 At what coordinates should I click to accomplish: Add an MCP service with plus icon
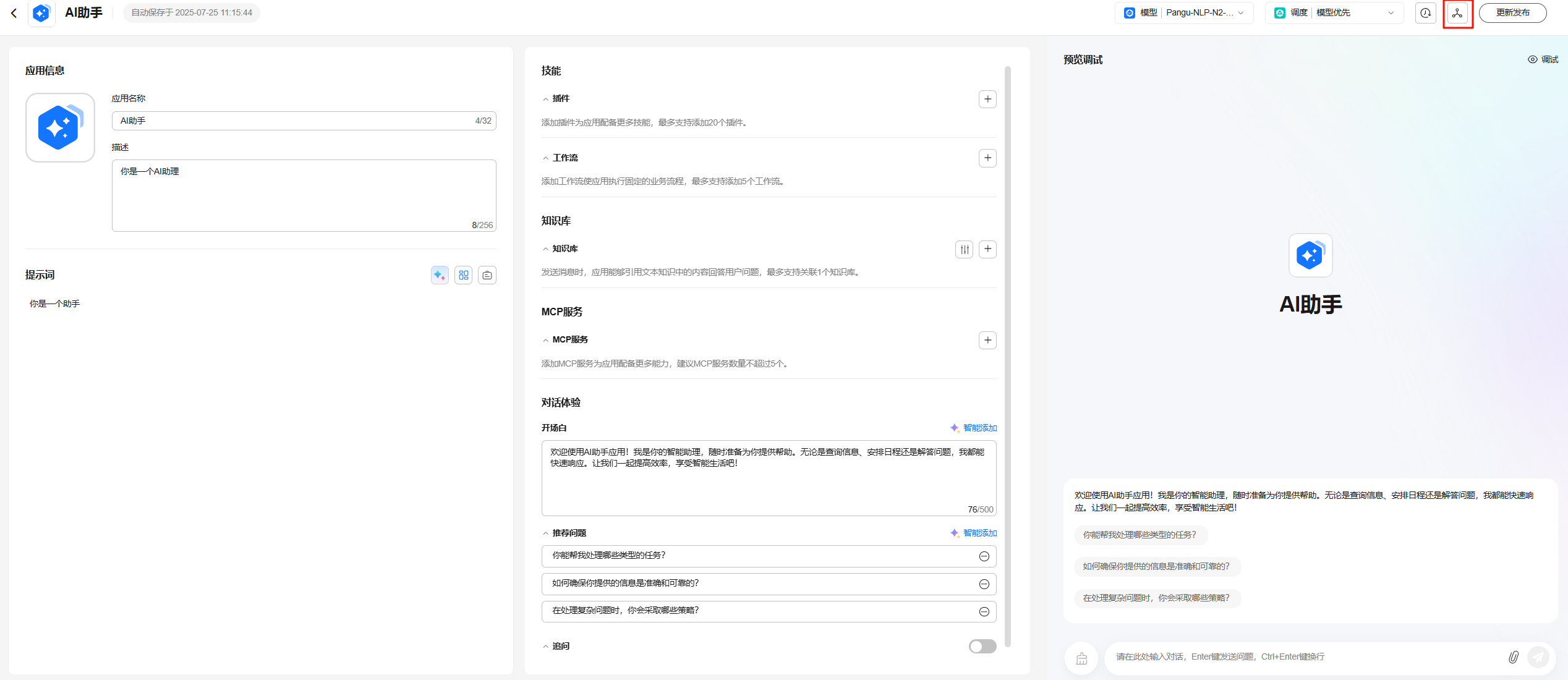(987, 340)
